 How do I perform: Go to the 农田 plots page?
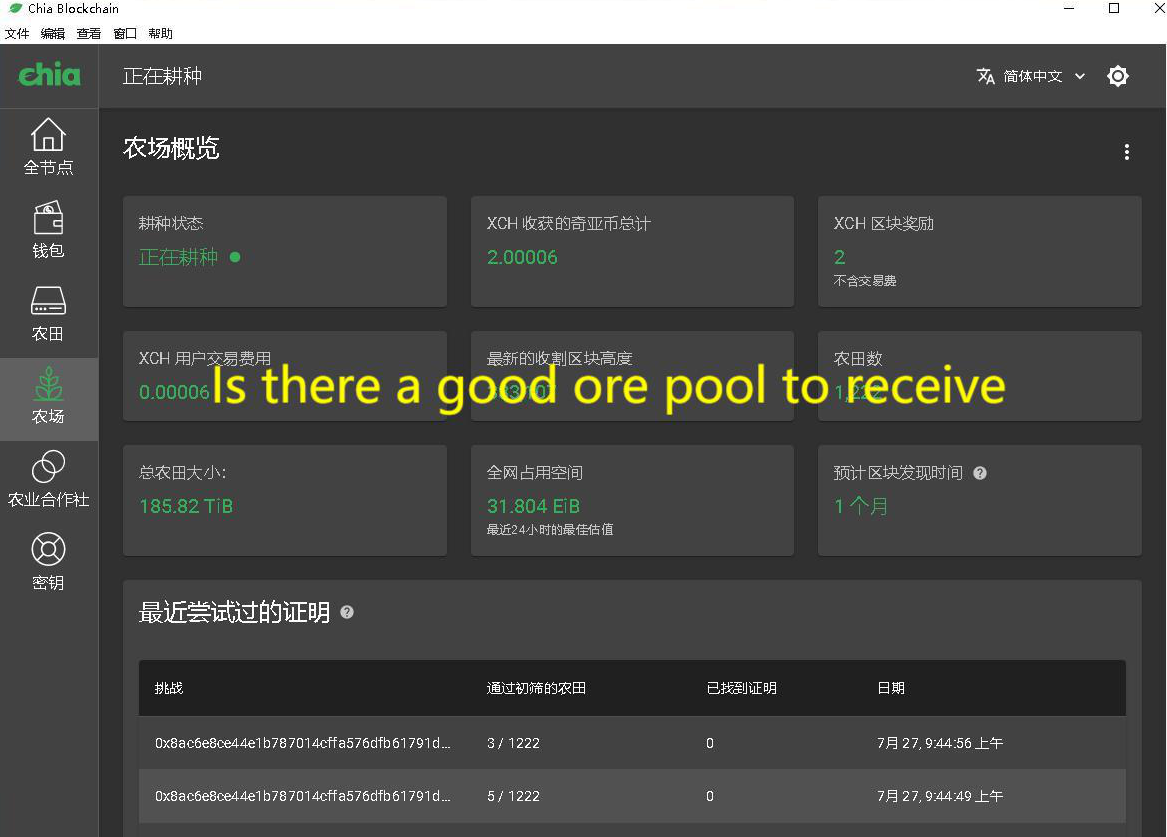tap(48, 313)
